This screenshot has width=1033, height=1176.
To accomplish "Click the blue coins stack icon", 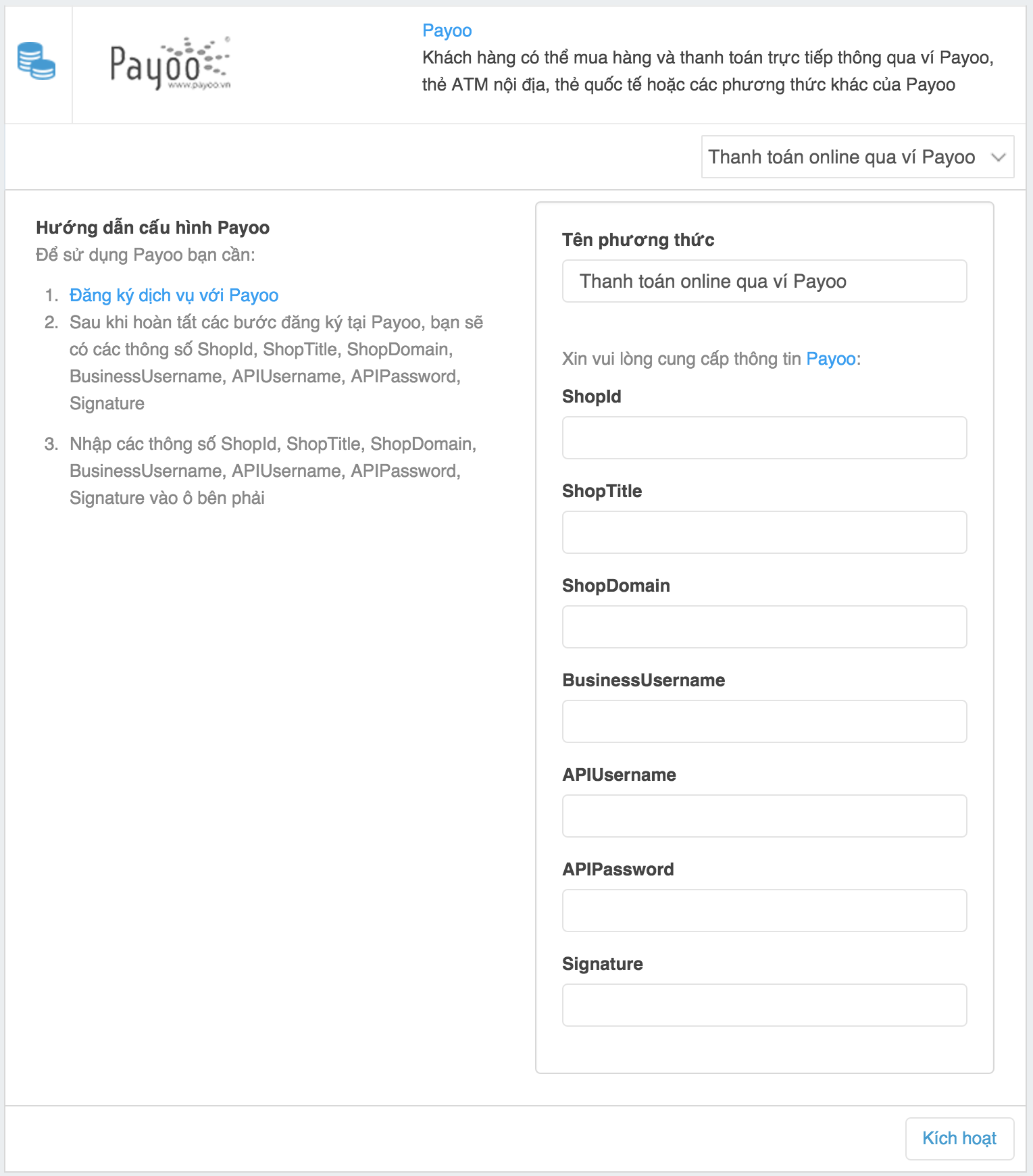I will [x=36, y=61].
